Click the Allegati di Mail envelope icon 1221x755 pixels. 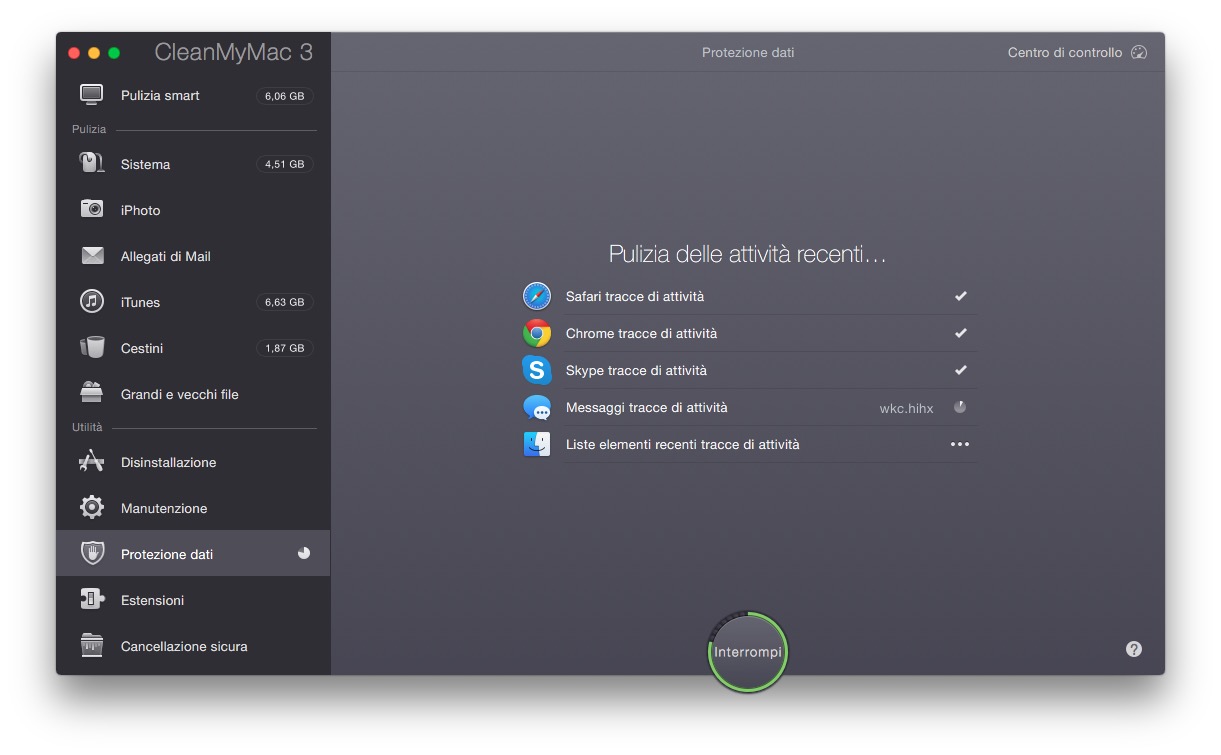(x=92, y=256)
